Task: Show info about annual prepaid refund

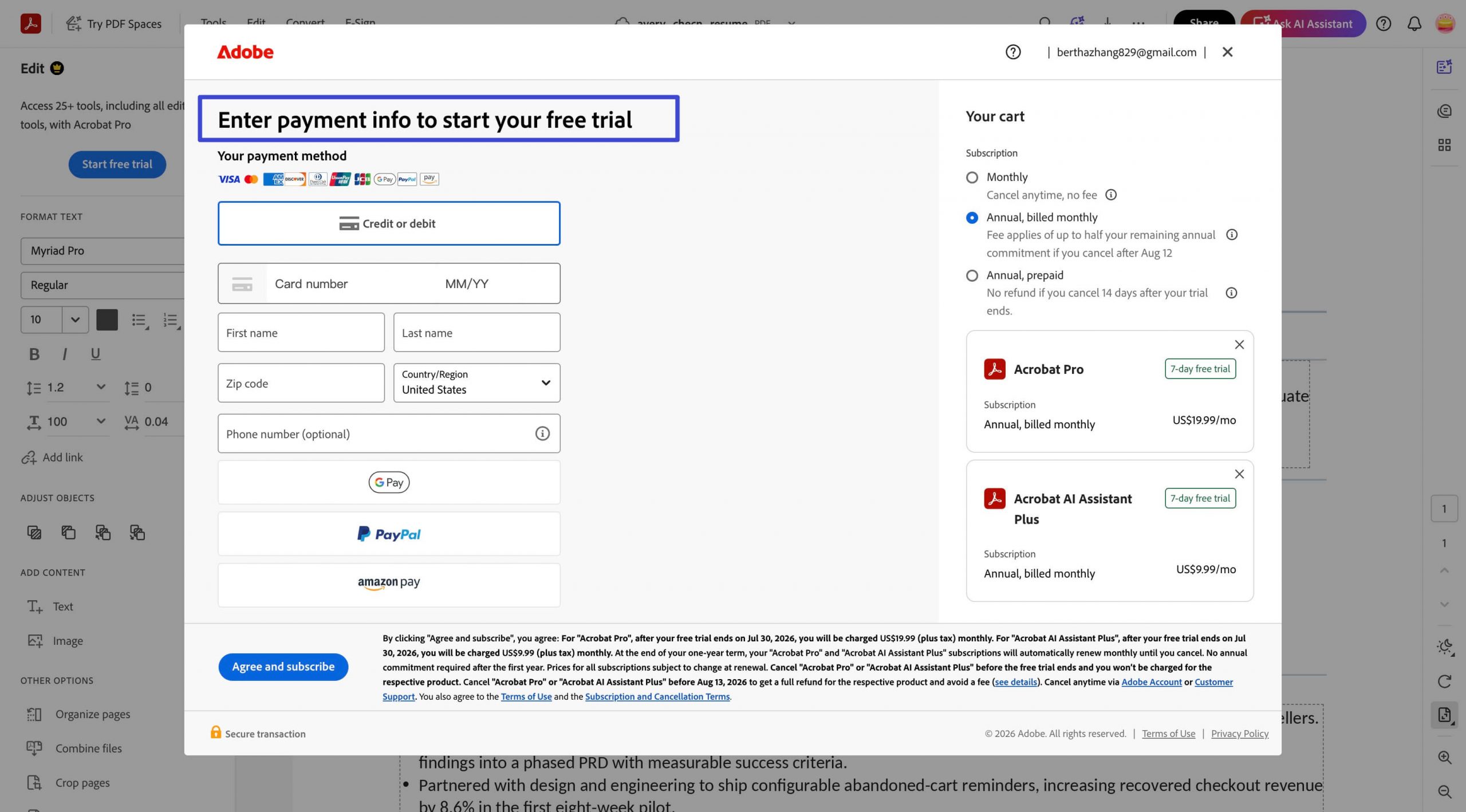Action: point(1231,293)
